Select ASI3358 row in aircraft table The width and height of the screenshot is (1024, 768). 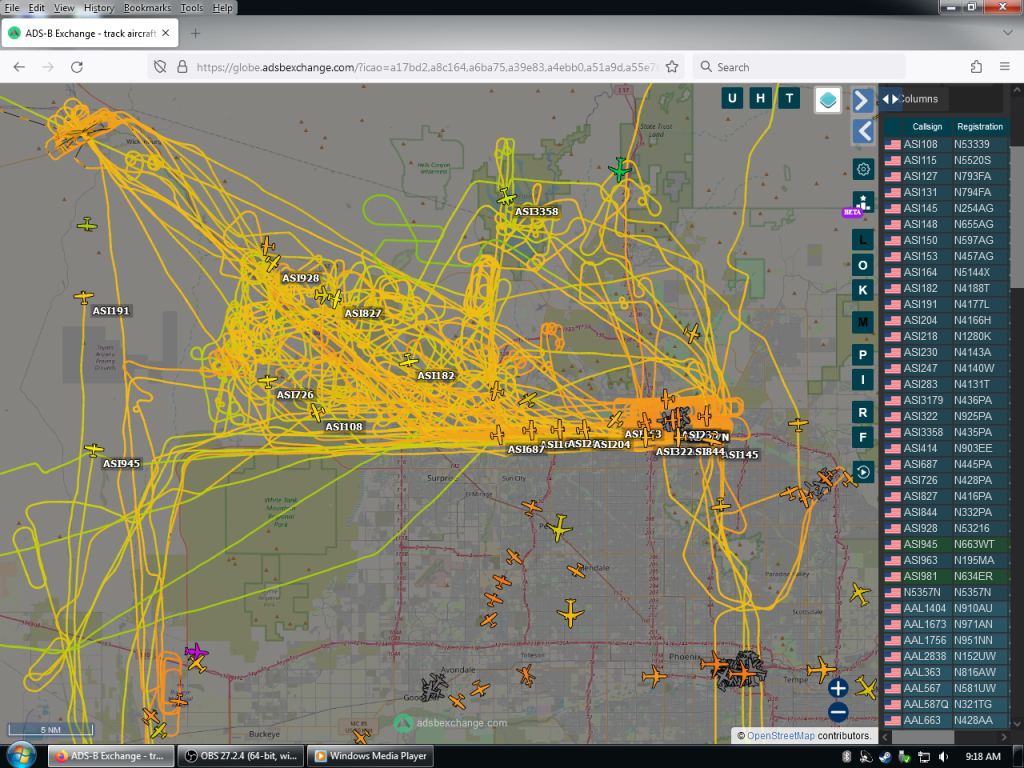tap(946, 432)
